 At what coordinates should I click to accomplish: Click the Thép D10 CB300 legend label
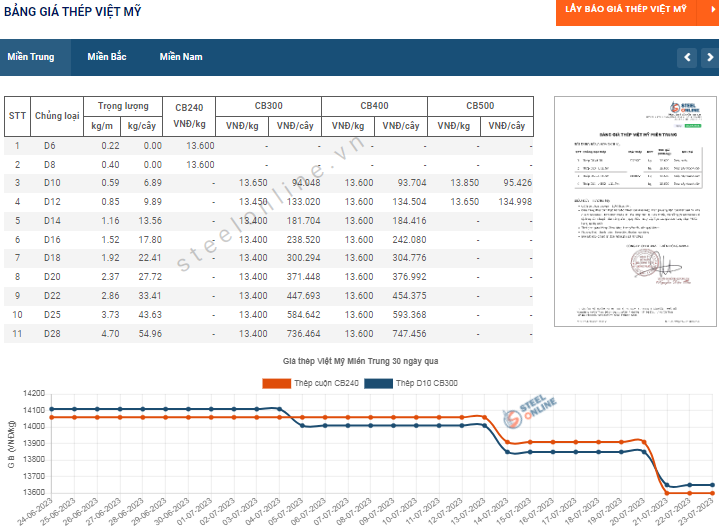(426, 383)
